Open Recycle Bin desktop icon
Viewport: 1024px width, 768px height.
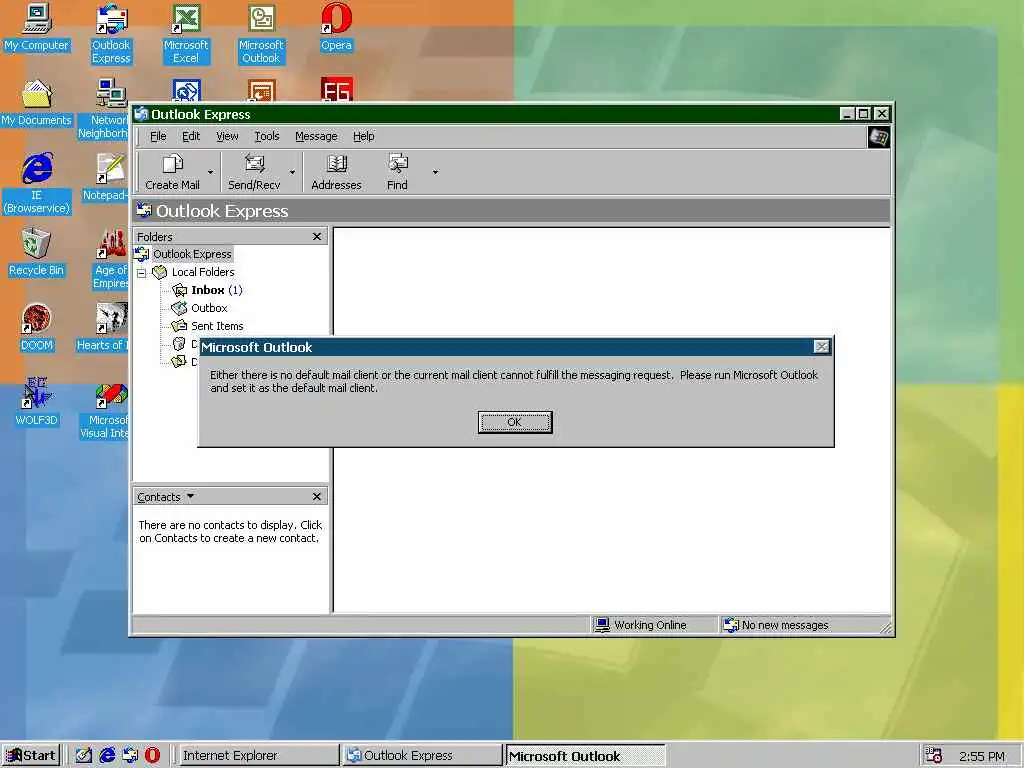click(36, 252)
